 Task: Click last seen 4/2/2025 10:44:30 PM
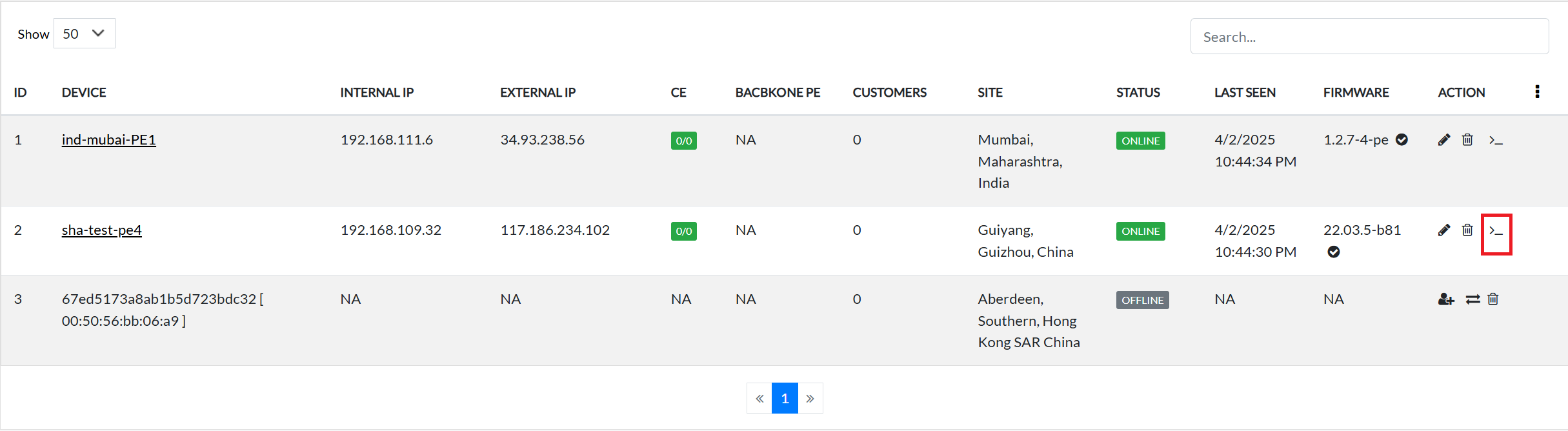click(1255, 241)
